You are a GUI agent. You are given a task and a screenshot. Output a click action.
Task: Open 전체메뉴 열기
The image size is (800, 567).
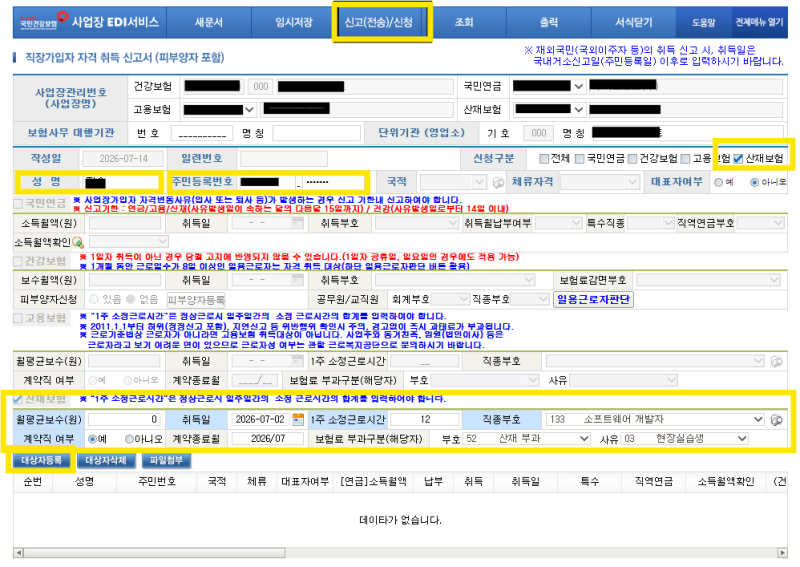(x=759, y=22)
